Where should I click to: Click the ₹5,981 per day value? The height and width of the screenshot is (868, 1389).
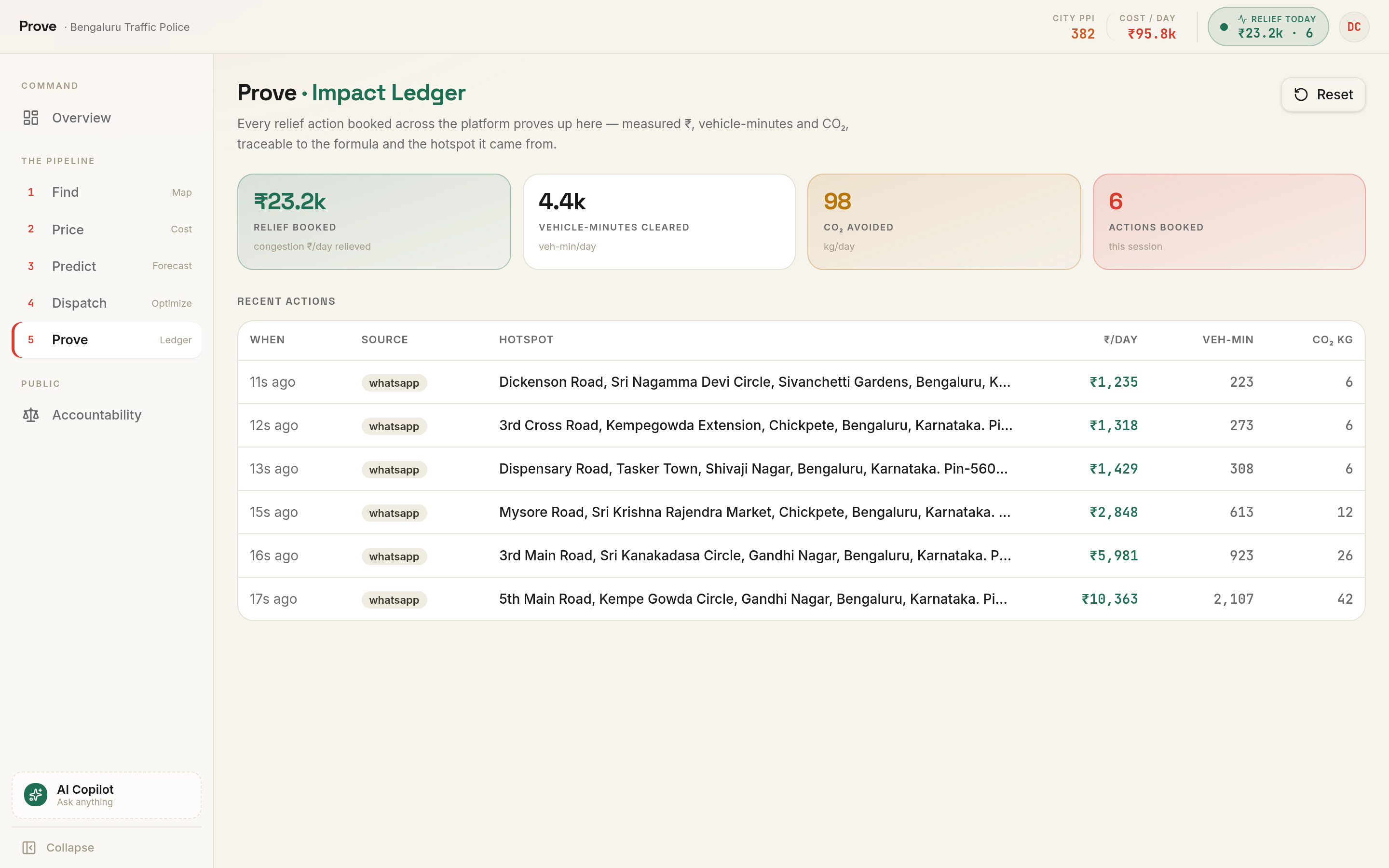coord(1114,556)
